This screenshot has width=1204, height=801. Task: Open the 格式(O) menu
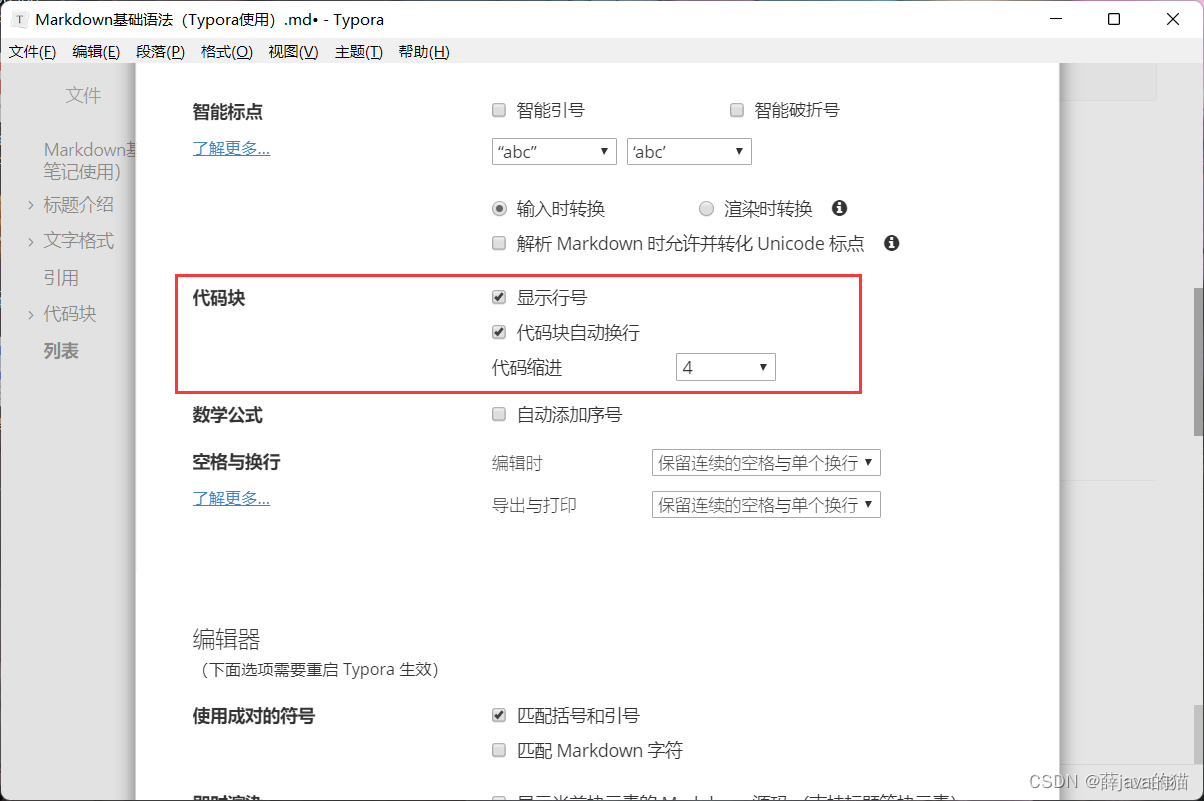coord(227,52)
